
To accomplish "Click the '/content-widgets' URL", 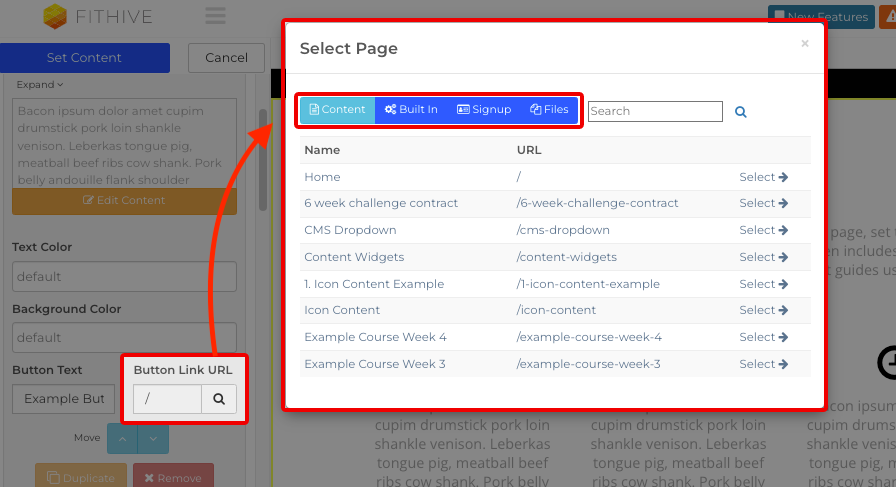I will click(566, 257).
